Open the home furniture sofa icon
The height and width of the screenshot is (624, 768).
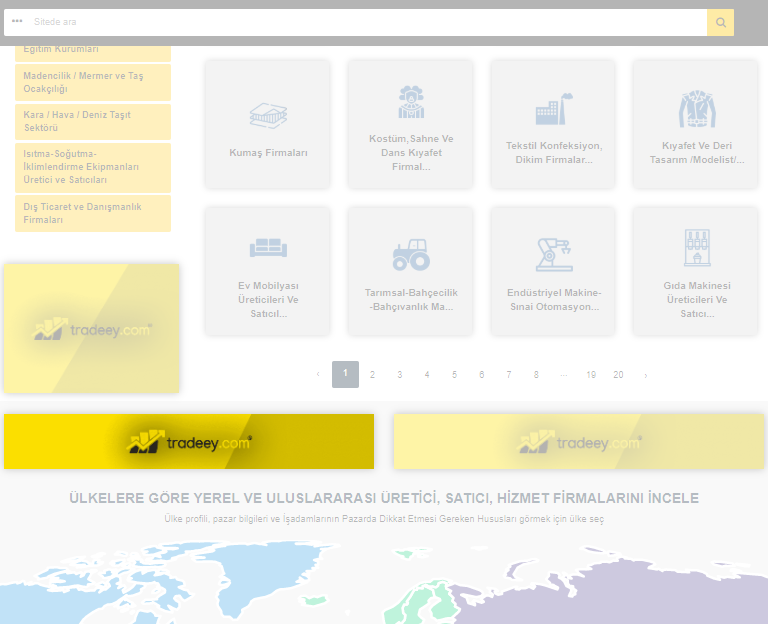[268, 247]
